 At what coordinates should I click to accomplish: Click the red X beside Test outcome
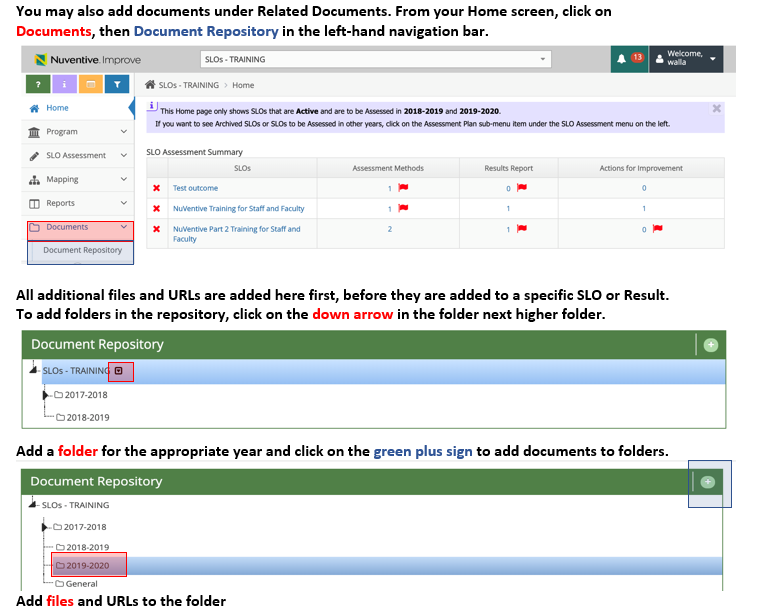click(156, 188)
